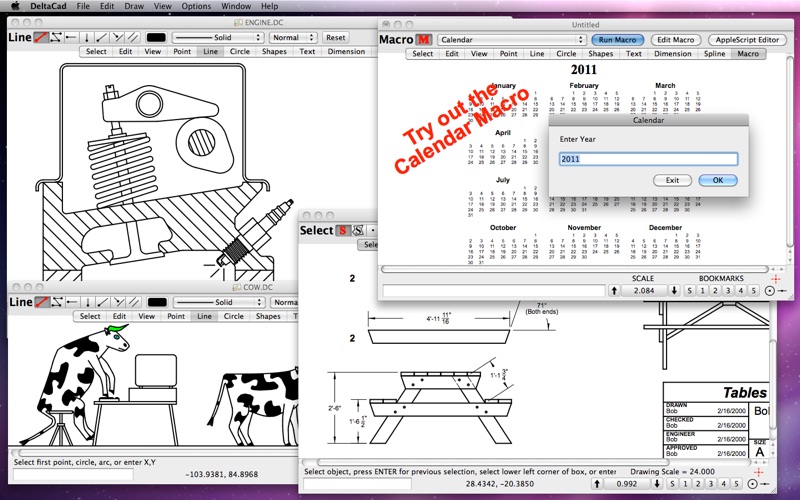Switch to the Spline tab in Untitled window
This screenshot has height=500, width=800.
[715, 54]
